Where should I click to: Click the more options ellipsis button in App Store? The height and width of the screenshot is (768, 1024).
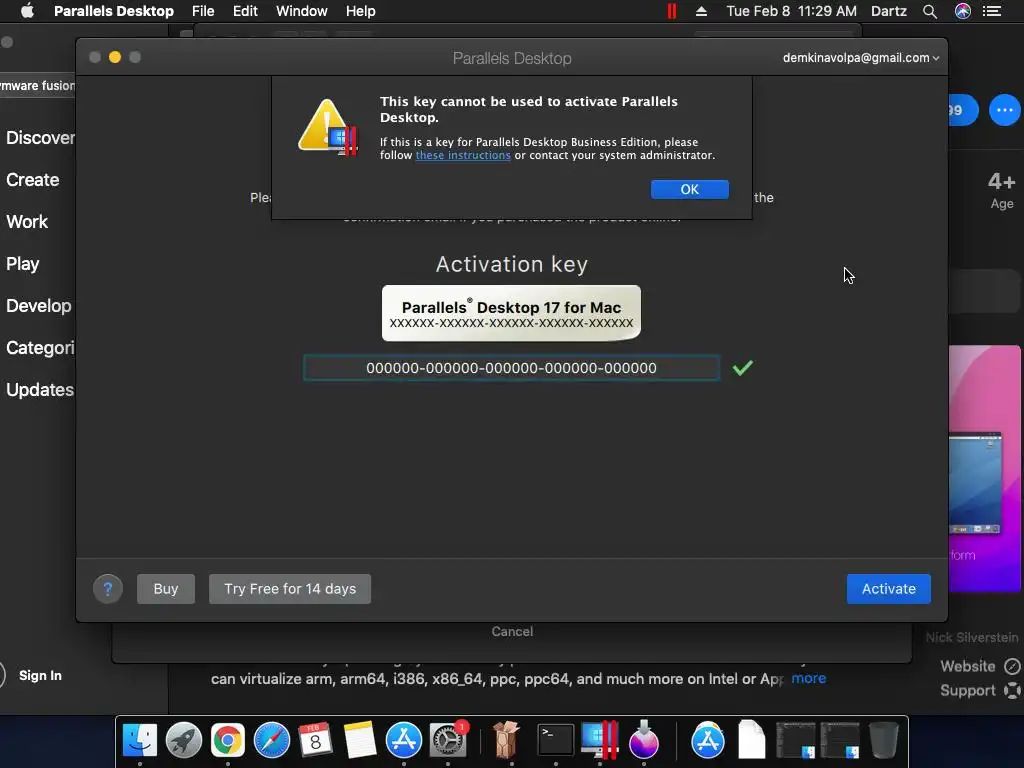(x=1004, y=110)
